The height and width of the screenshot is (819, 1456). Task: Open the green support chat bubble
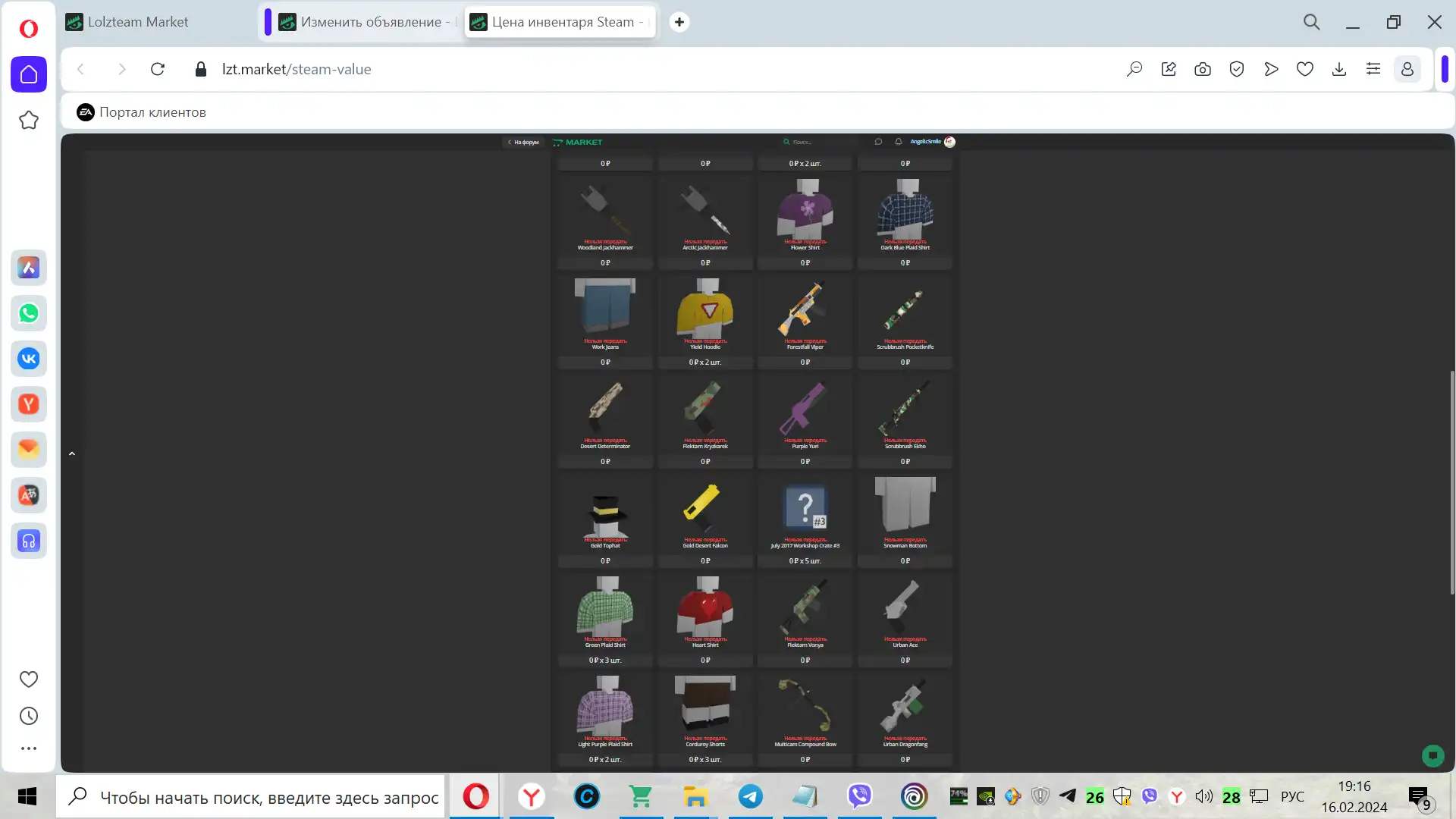coord(1432,755)
